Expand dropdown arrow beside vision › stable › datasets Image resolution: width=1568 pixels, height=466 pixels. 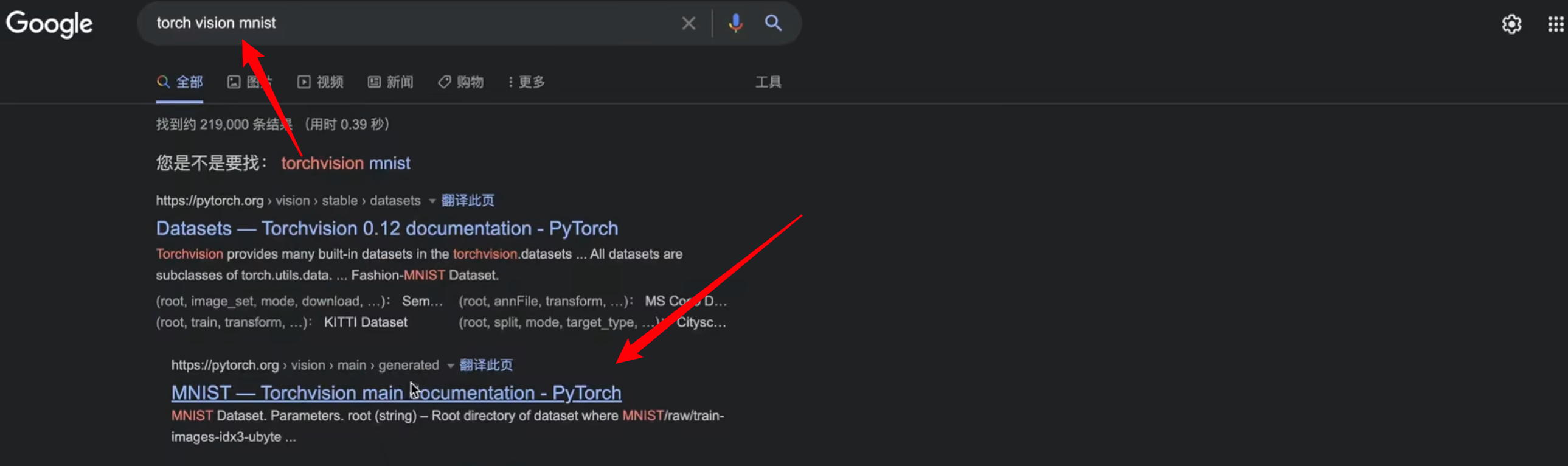432,201
